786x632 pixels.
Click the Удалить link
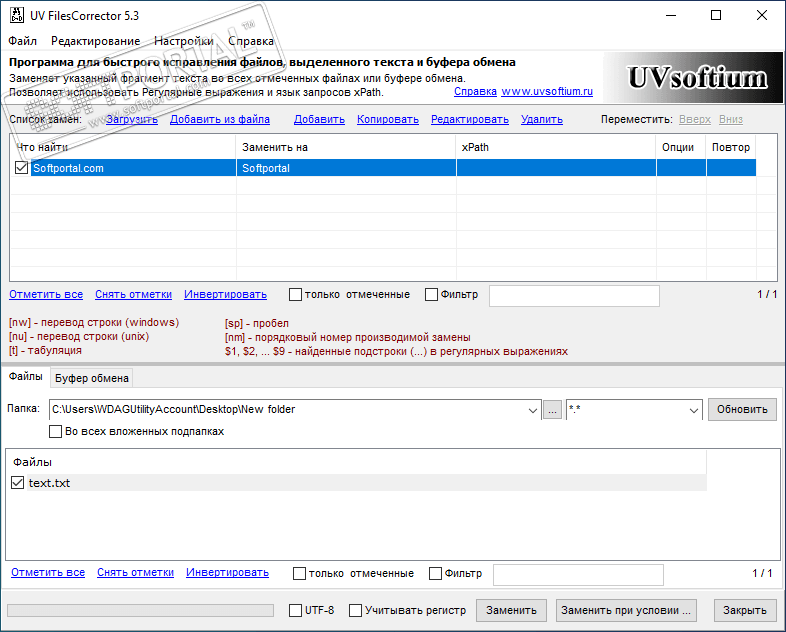542,119
